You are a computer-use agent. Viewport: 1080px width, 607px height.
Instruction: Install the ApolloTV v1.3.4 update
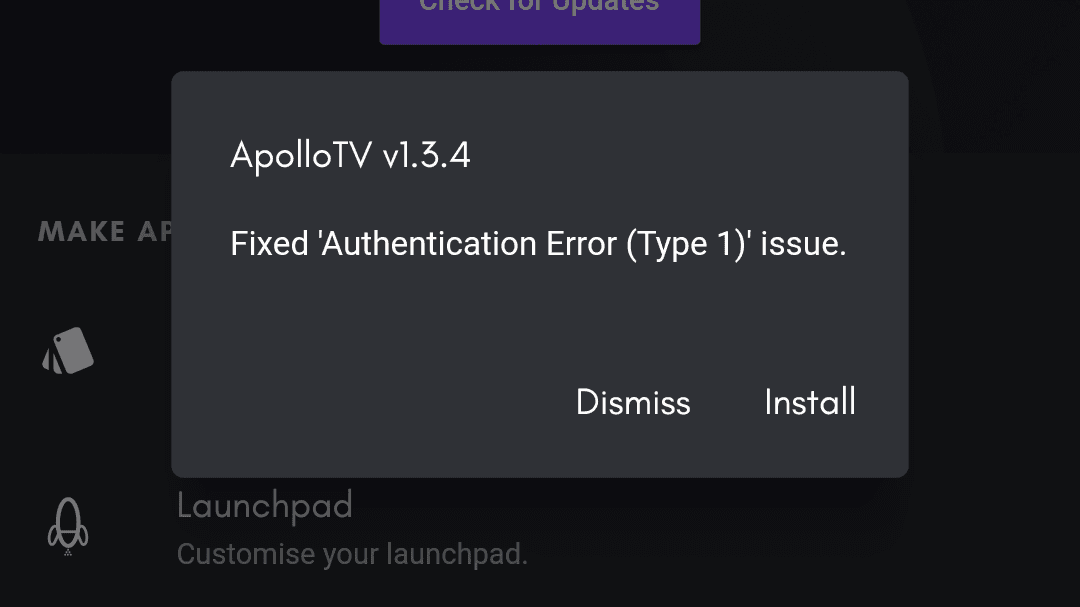tap(810, 402)
